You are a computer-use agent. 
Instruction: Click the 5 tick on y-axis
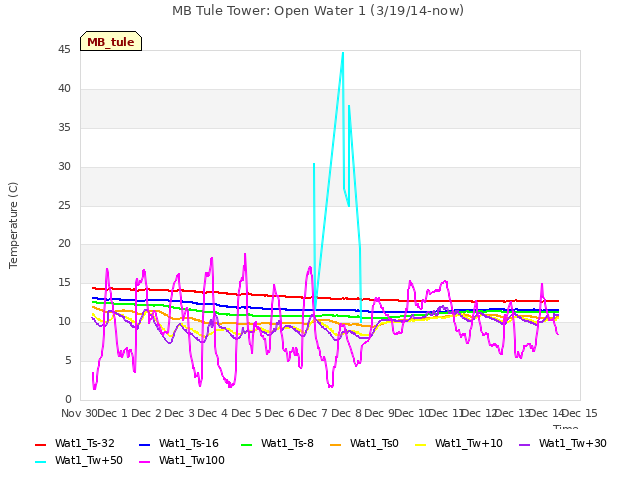pyautogui.click(x=68, y=360)
